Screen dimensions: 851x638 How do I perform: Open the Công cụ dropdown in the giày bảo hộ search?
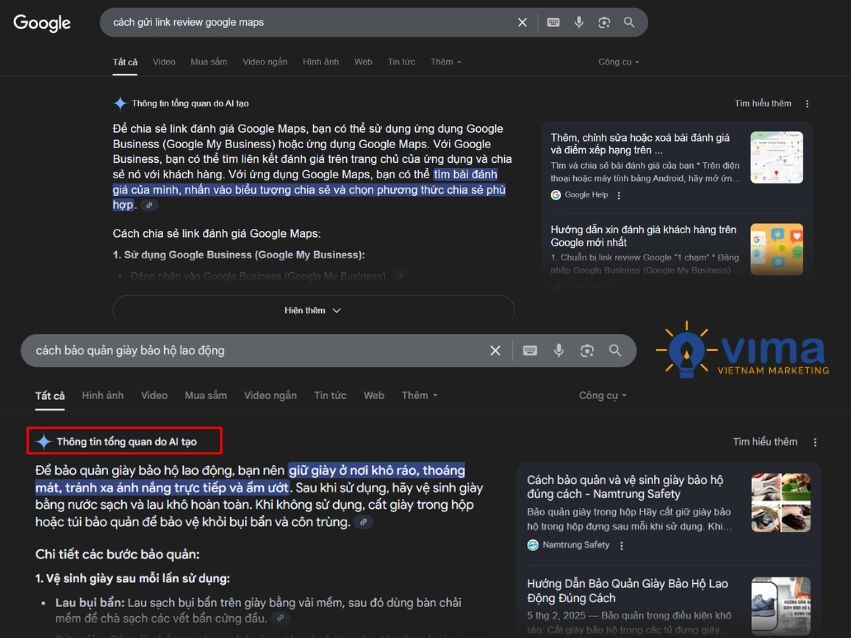click(602, 395)
